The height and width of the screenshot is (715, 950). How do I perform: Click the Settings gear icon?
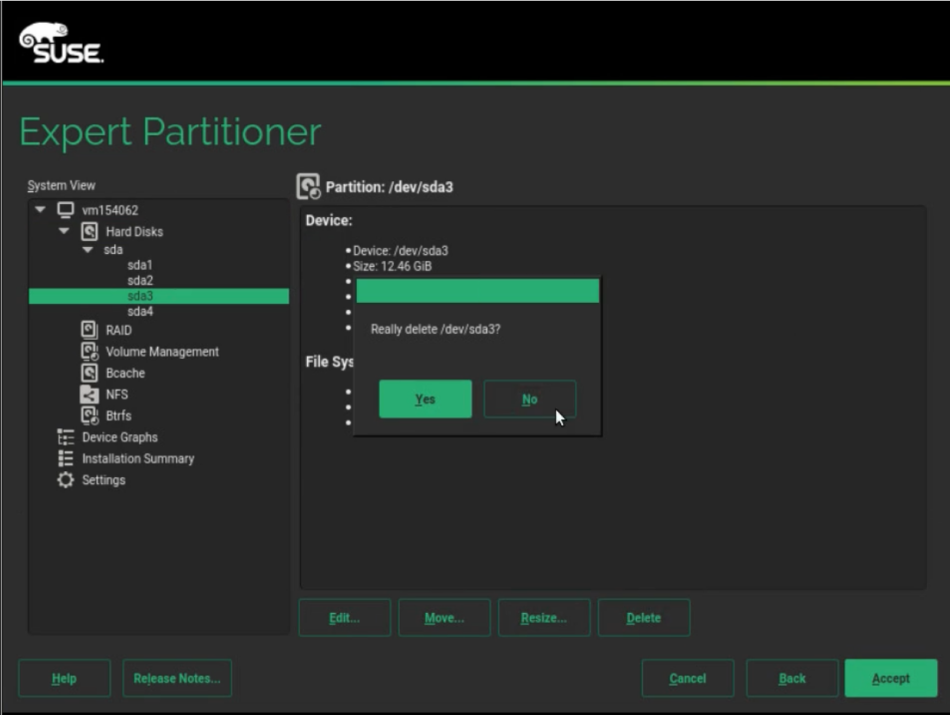[x=66, y=480]
